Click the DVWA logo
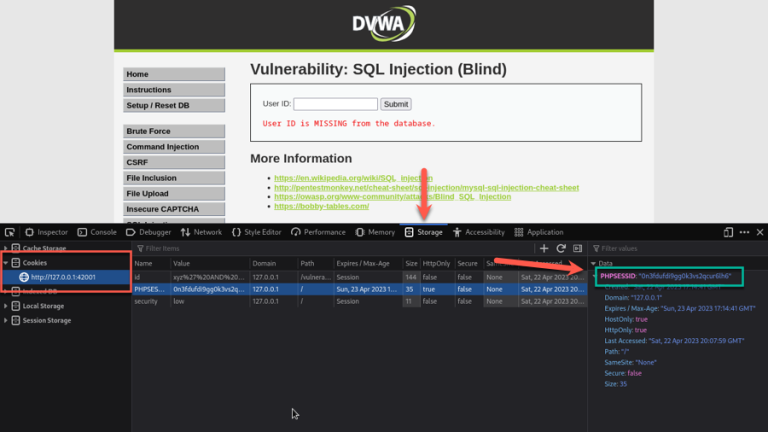 383,24
